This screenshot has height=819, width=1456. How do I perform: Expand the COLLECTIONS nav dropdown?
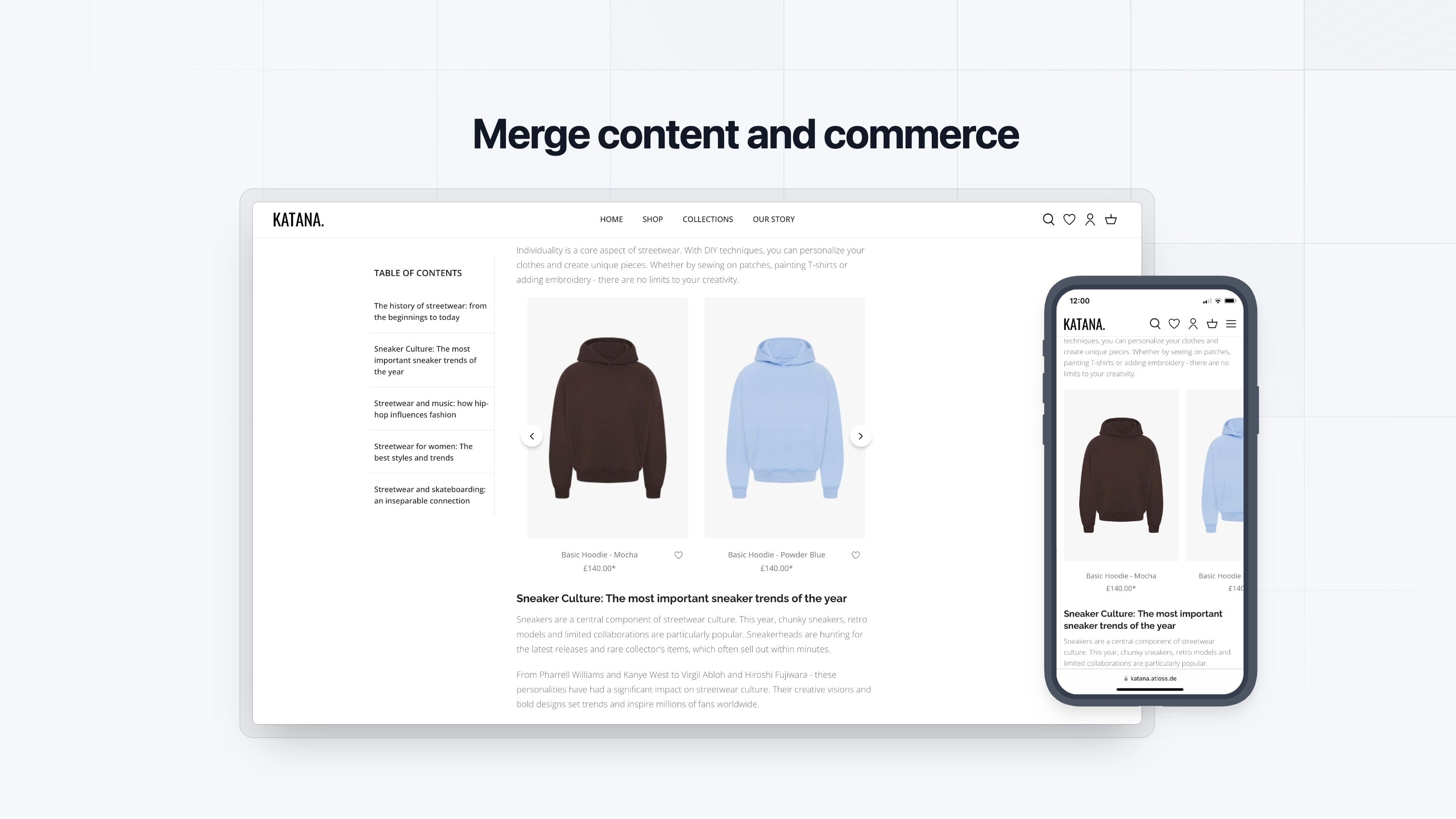pos(708,219)
